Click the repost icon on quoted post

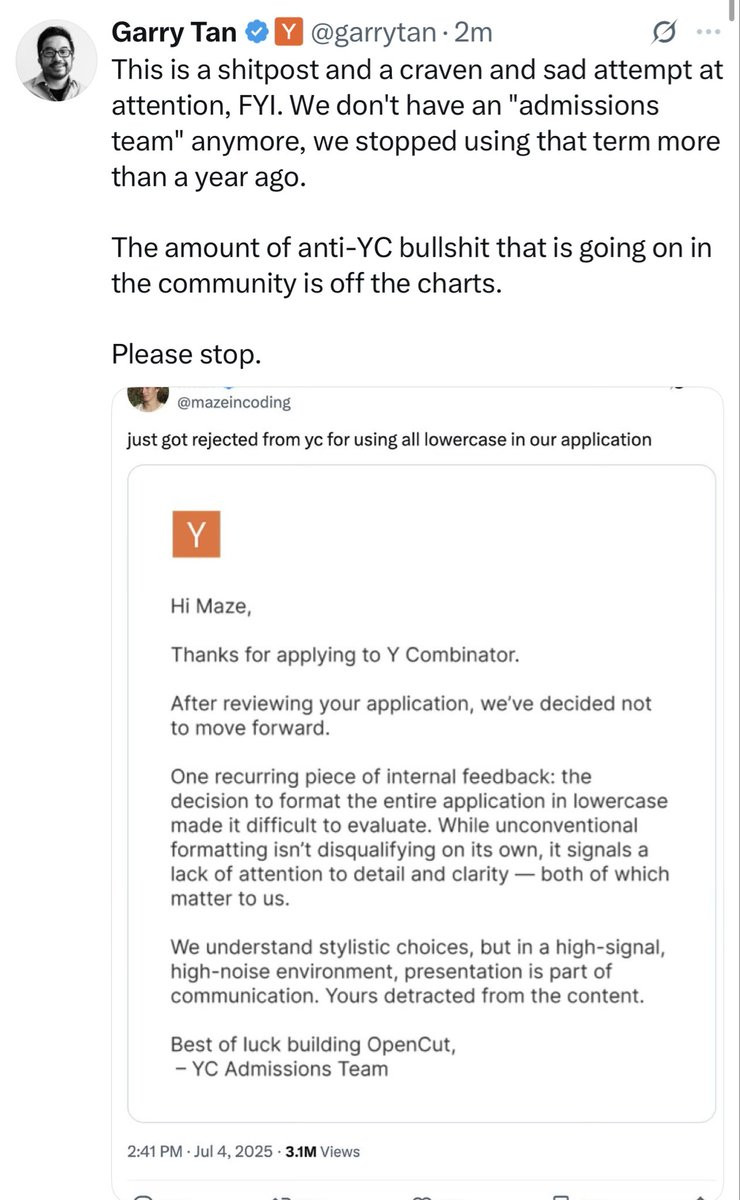pyautogui.click(x=284, y=1196)
